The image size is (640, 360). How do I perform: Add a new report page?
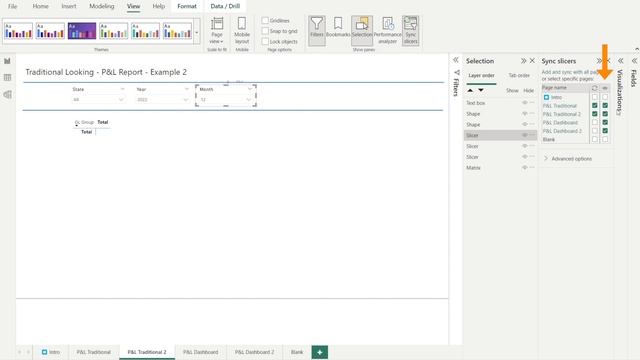click(320, 352)
